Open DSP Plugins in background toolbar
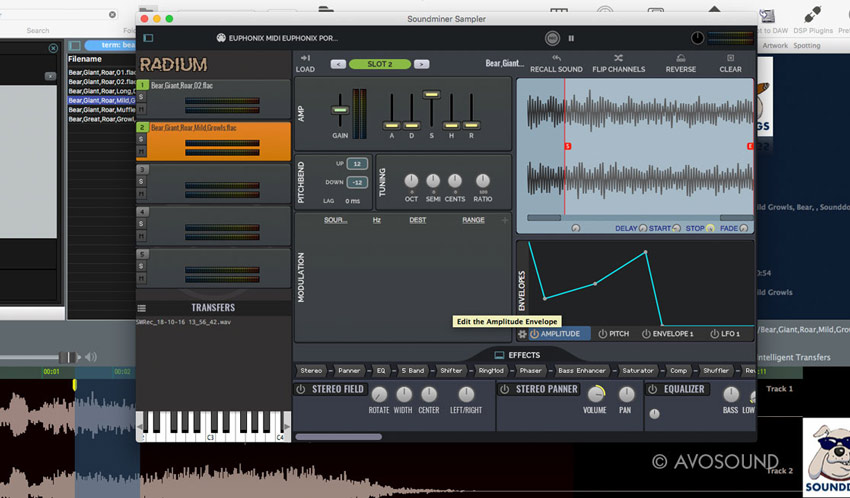Screen dimensions: 850x498 [812, 20]
